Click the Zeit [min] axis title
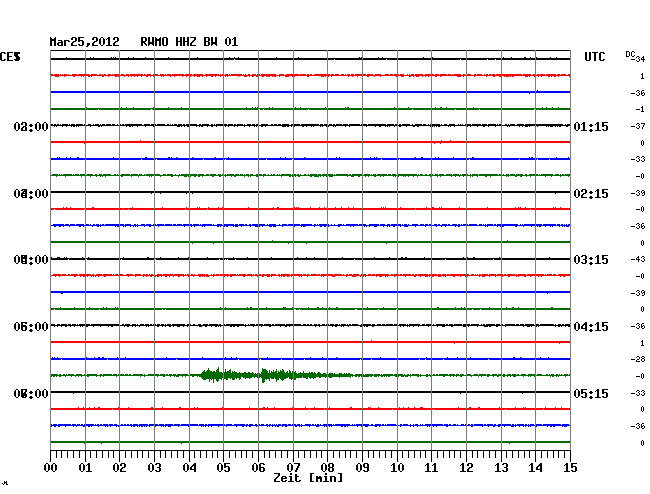This screenshot has width=650, height=494. tap(308, 478)
